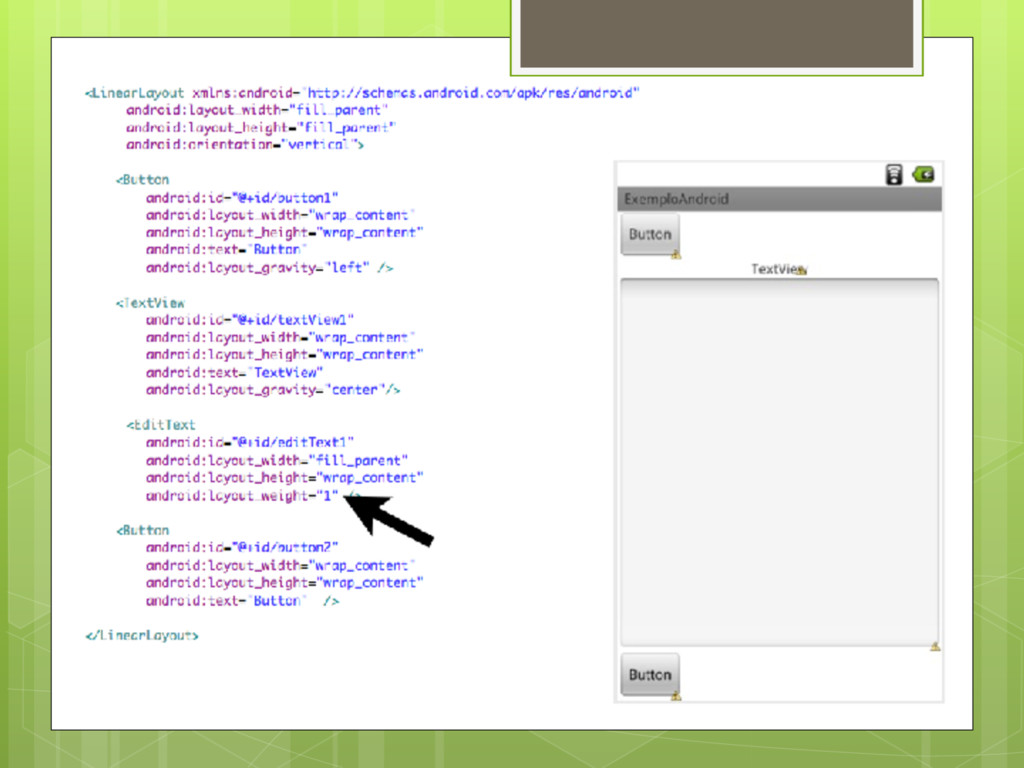This screenshot has height=768, width=1024.
Task: Click the line with id "@+id/textView1"
Action: (x=250, y=320)
